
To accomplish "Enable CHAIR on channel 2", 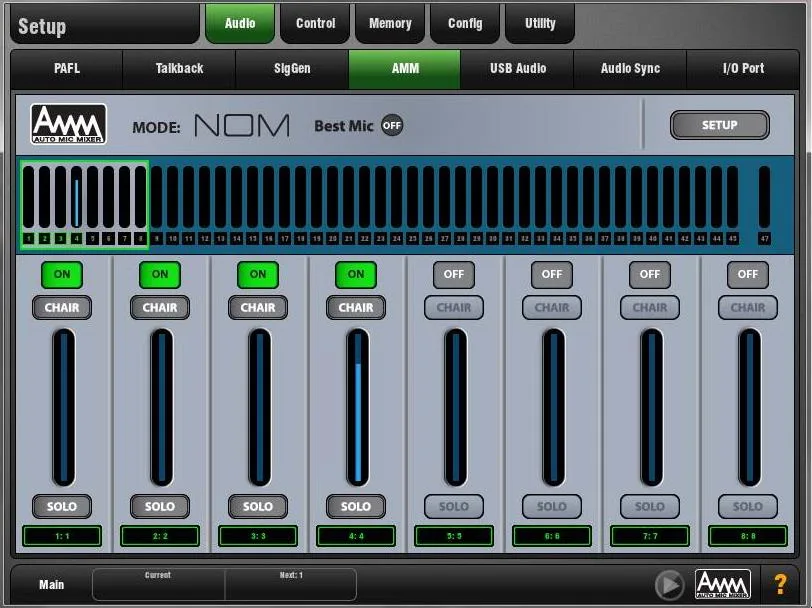I will [x=160, y=308].
